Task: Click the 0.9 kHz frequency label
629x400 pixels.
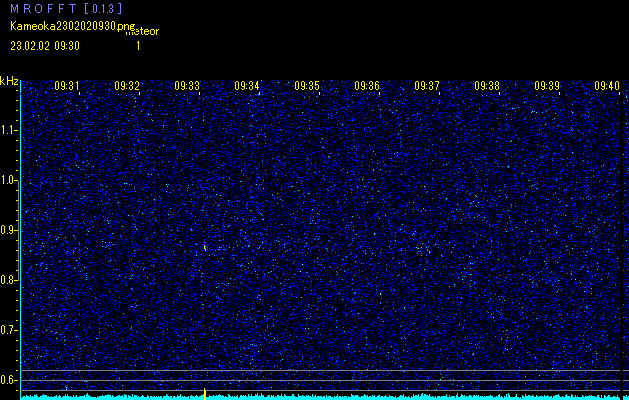Action: 9,230
